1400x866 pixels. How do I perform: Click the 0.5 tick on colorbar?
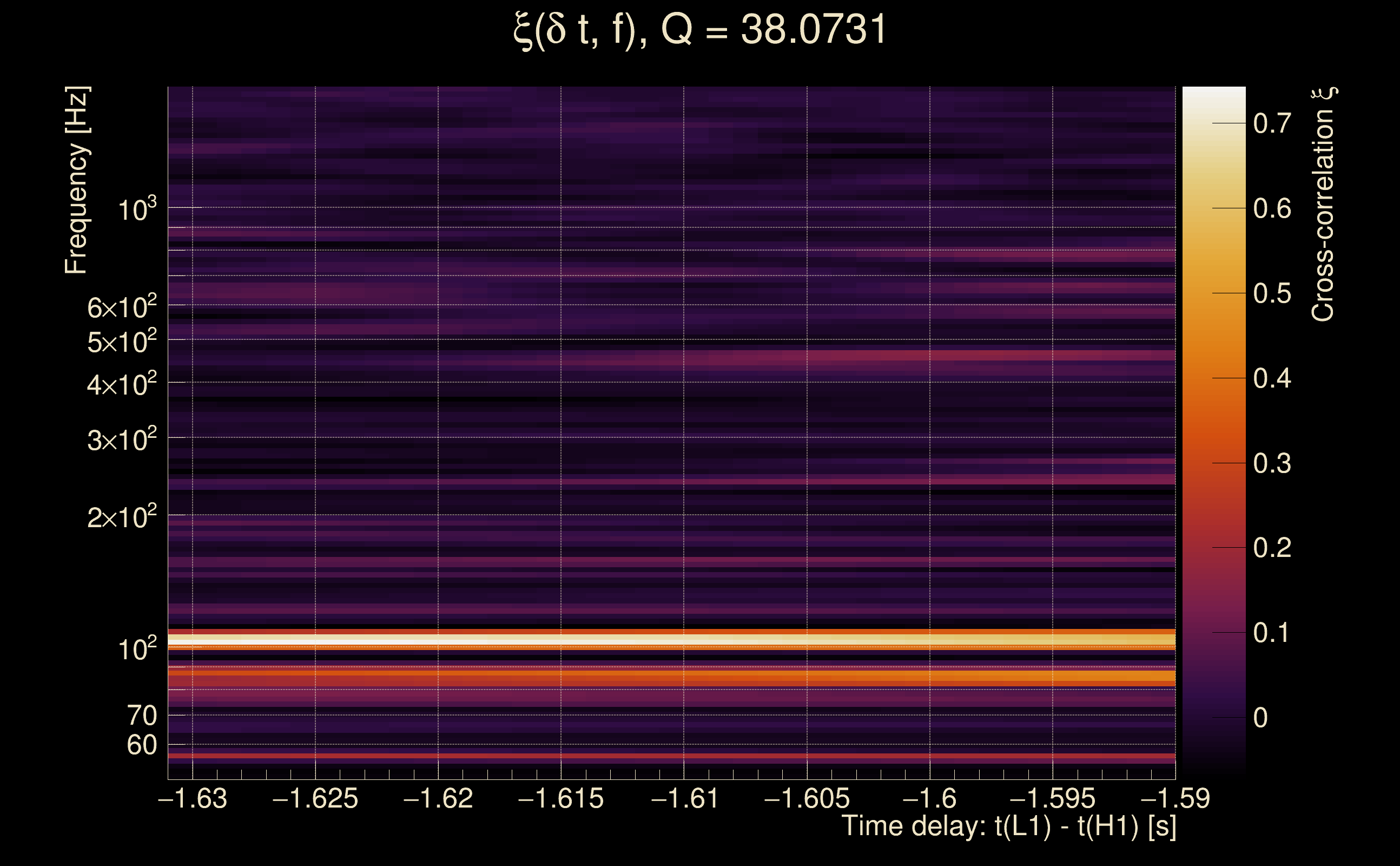1272,293
